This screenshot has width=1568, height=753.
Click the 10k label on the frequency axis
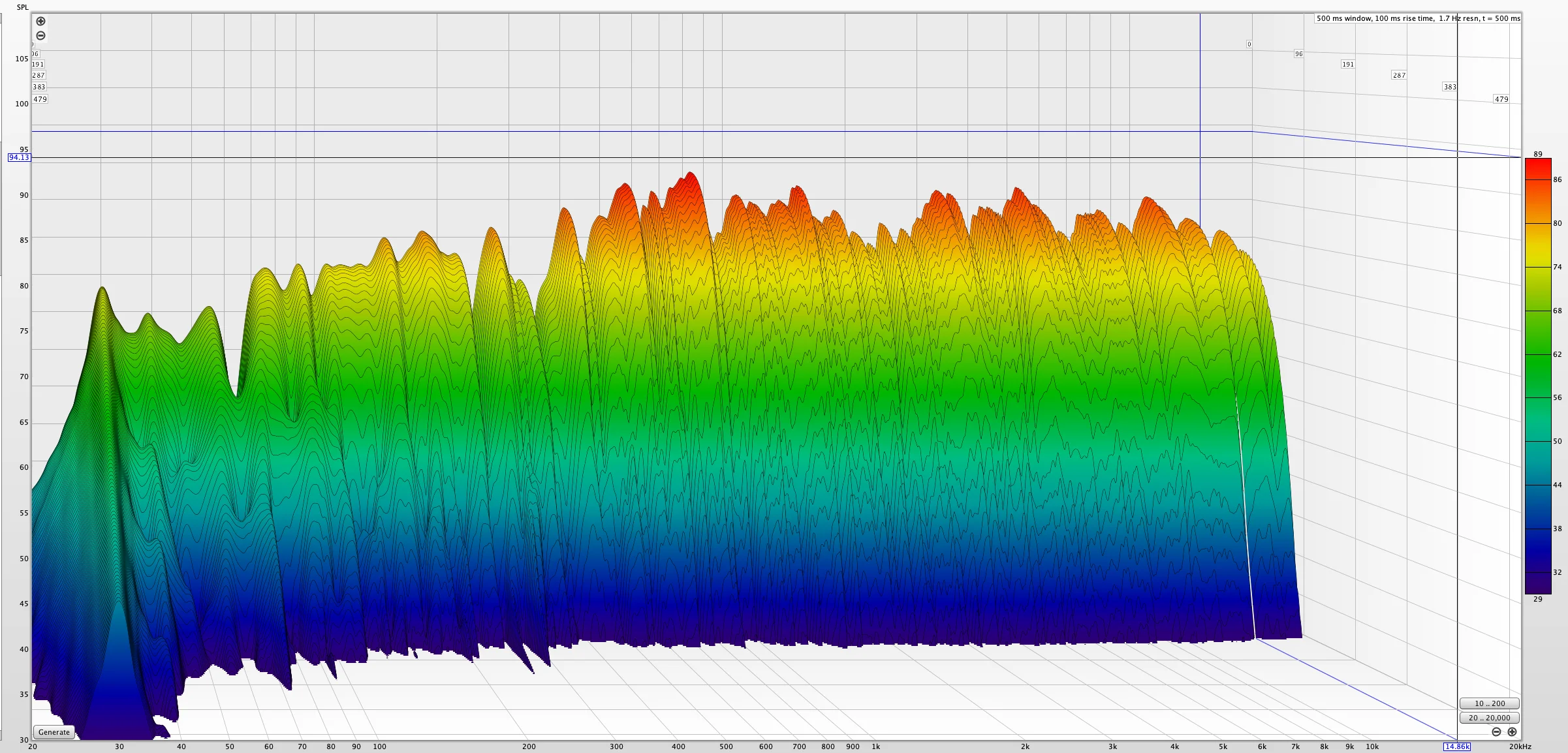click(x=1372, y=746)
